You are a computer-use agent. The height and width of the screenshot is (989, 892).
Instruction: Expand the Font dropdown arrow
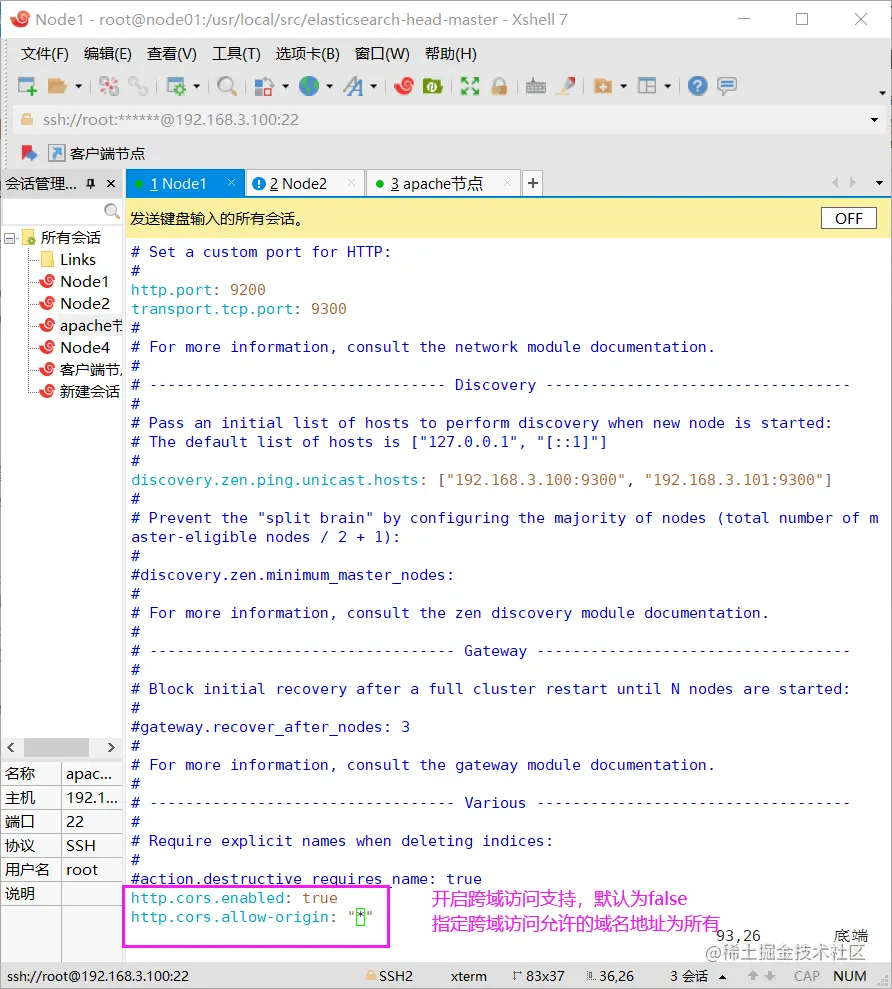point(373,86)
